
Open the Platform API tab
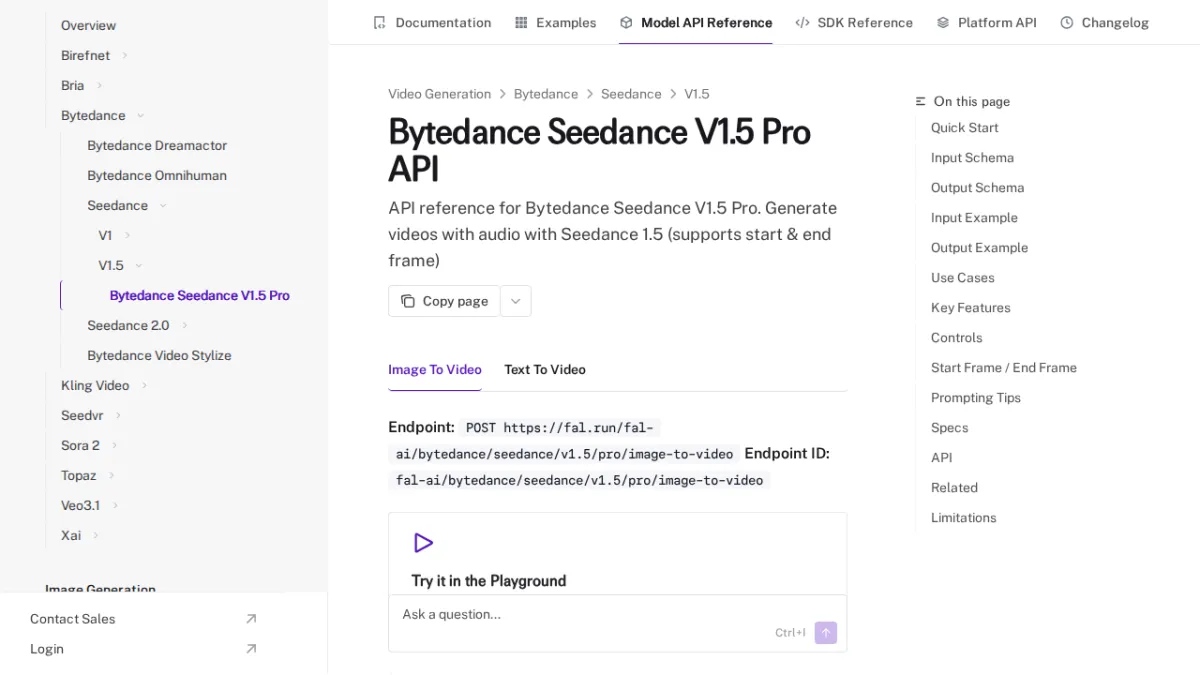[986, 22]
